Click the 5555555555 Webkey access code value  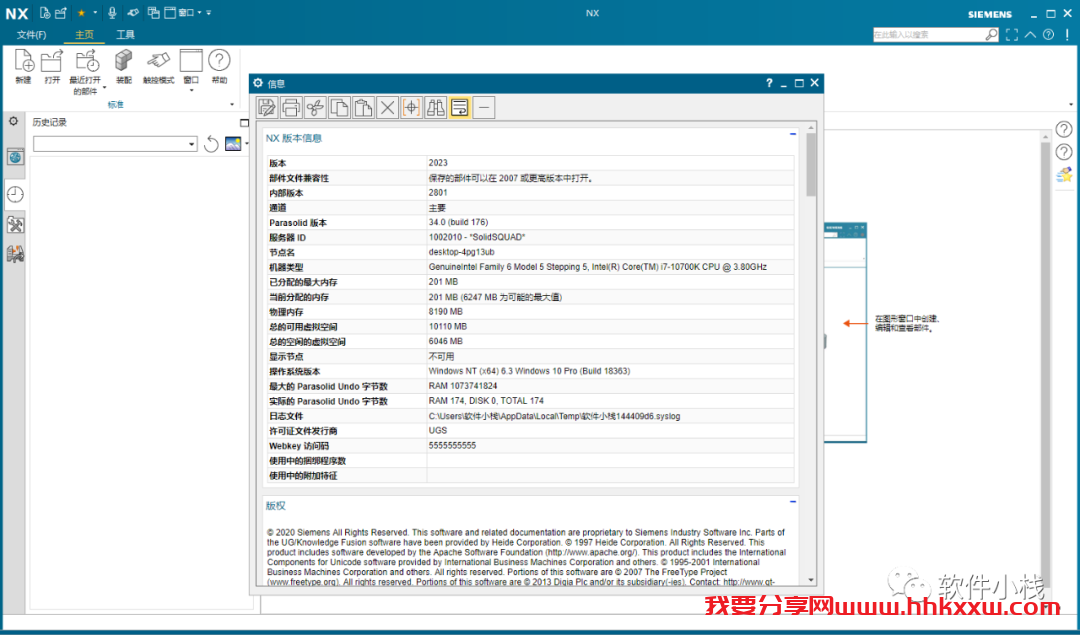click(453, 446)
